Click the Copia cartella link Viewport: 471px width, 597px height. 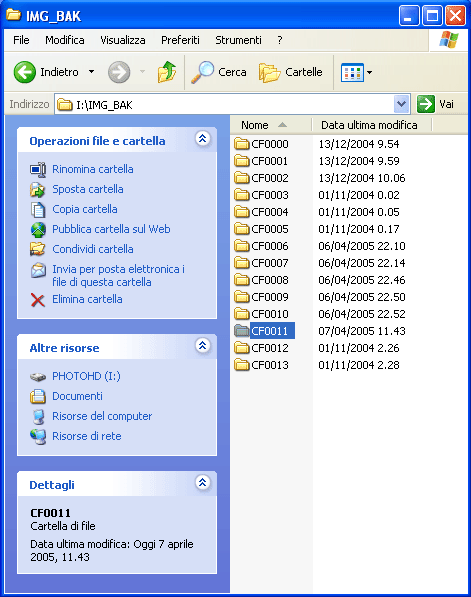point(85,209)
